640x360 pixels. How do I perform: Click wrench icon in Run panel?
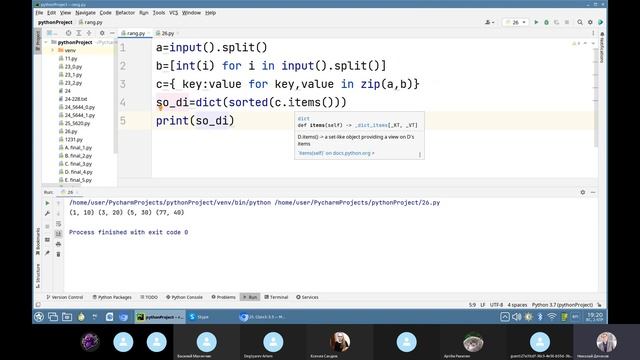pos(47,213)
